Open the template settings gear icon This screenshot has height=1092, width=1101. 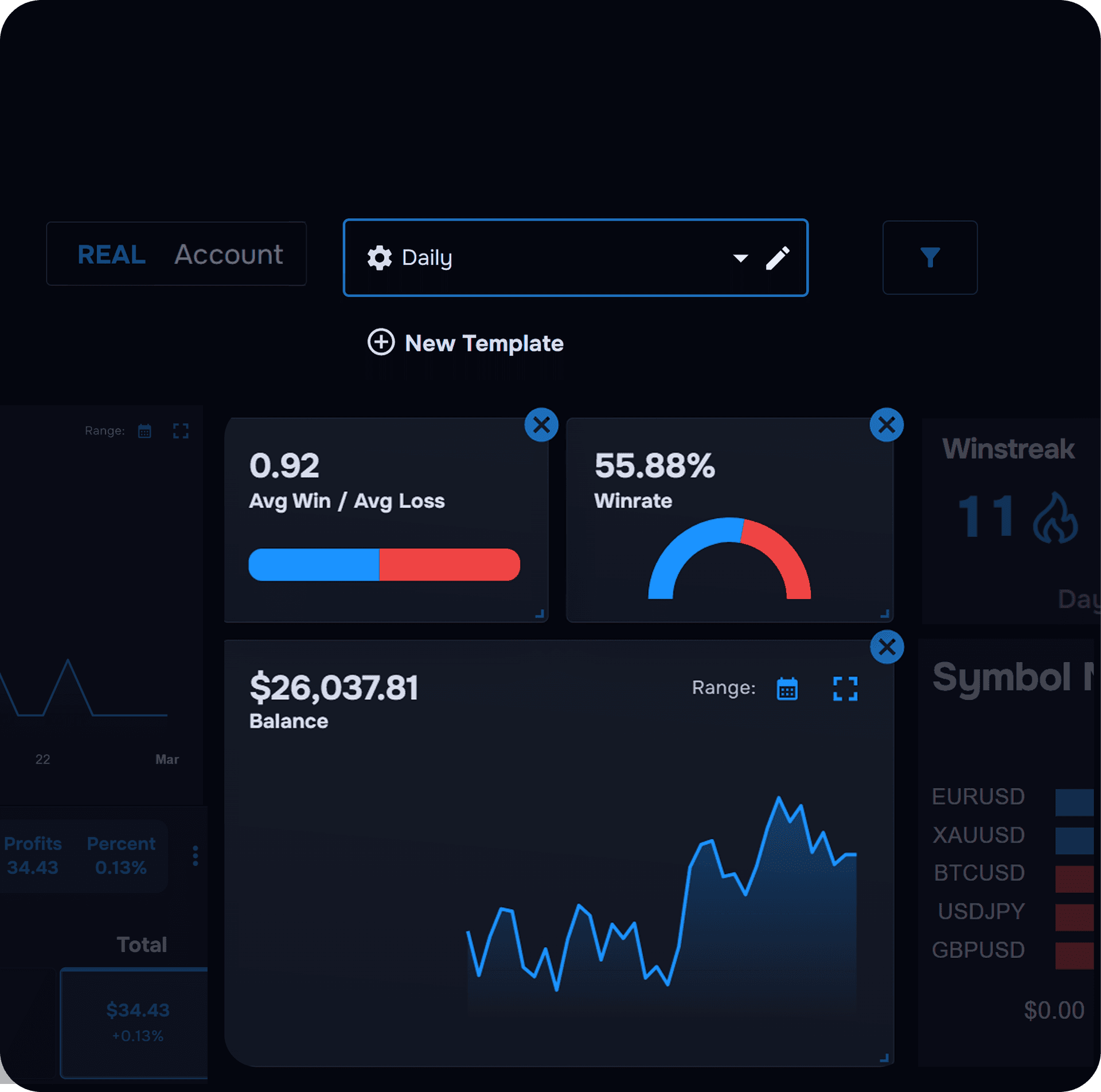(x=380, y=258)
